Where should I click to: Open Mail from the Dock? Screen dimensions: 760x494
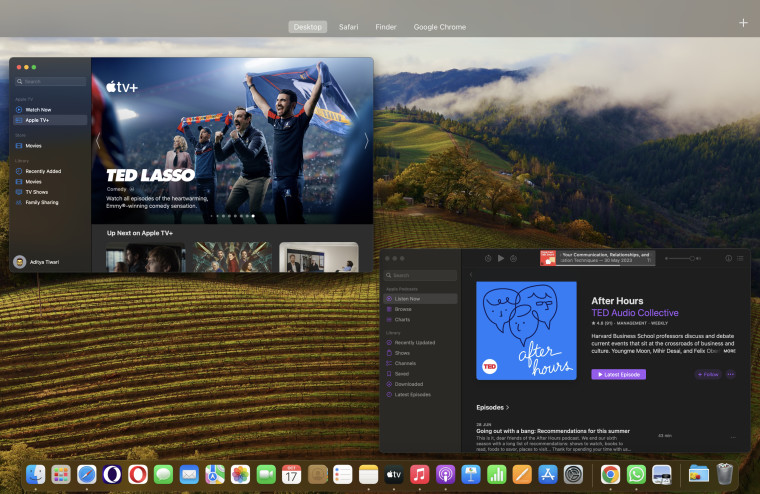pos(189,474)
